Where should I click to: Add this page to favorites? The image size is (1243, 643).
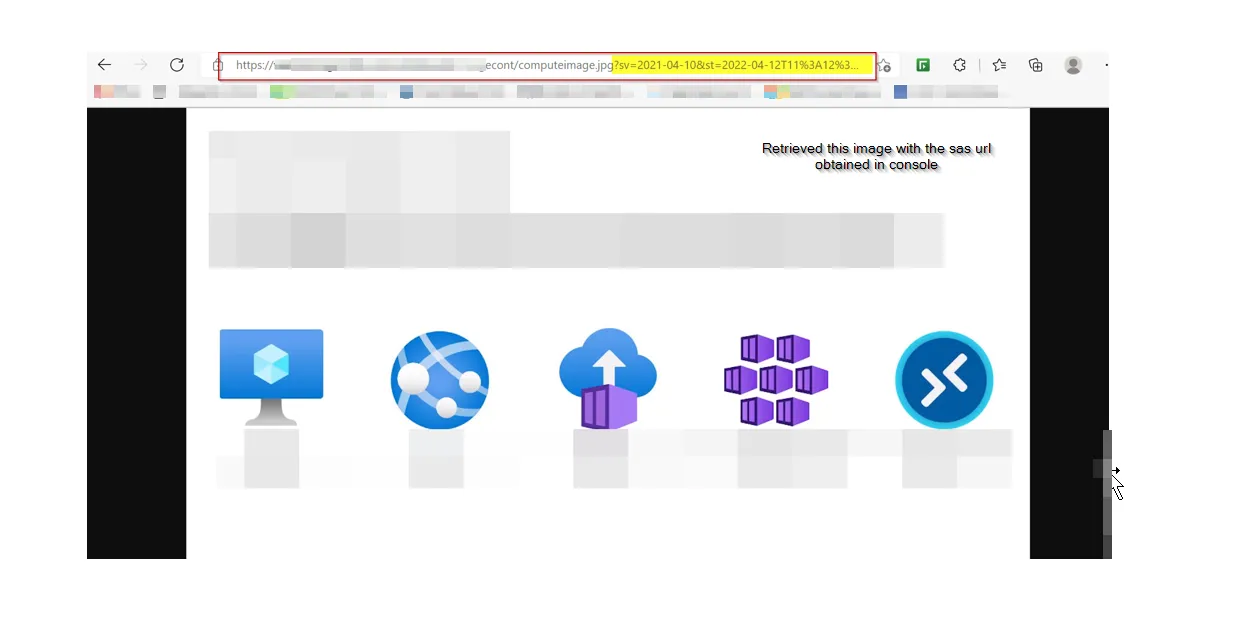(884, 65)
